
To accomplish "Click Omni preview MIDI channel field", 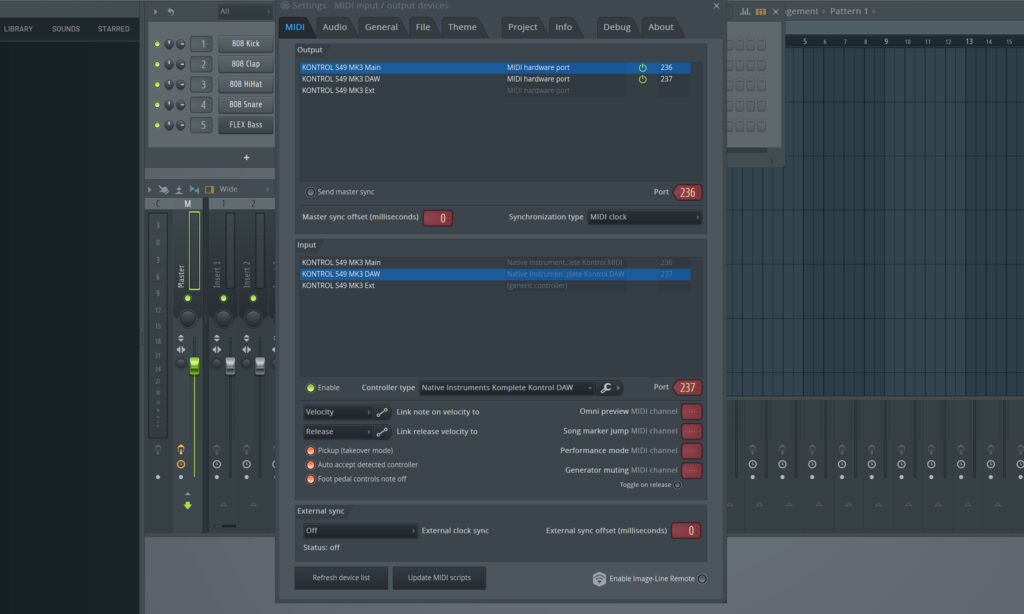I will (691, 412).
